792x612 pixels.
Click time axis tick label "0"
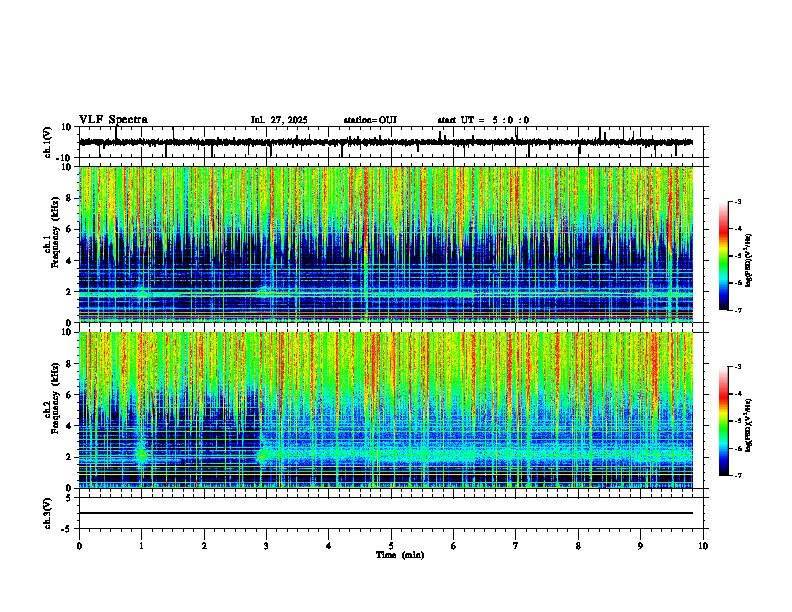(79, 546)
